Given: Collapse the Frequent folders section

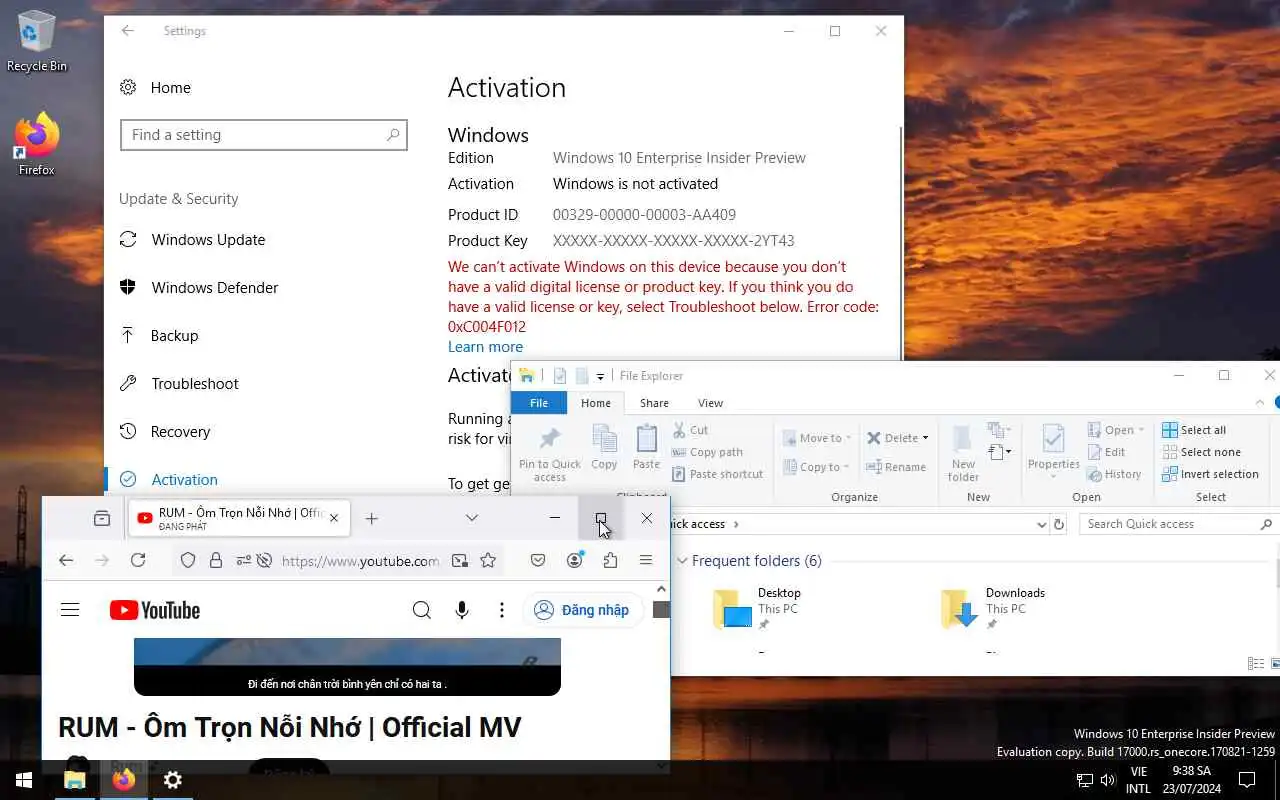Looking at the screenshot, I should [682, 561].
